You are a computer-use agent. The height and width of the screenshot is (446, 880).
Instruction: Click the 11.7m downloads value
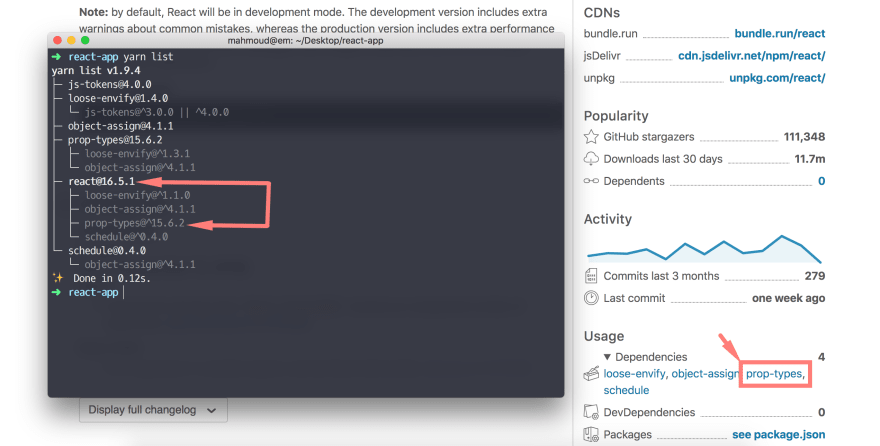[809, 159]
